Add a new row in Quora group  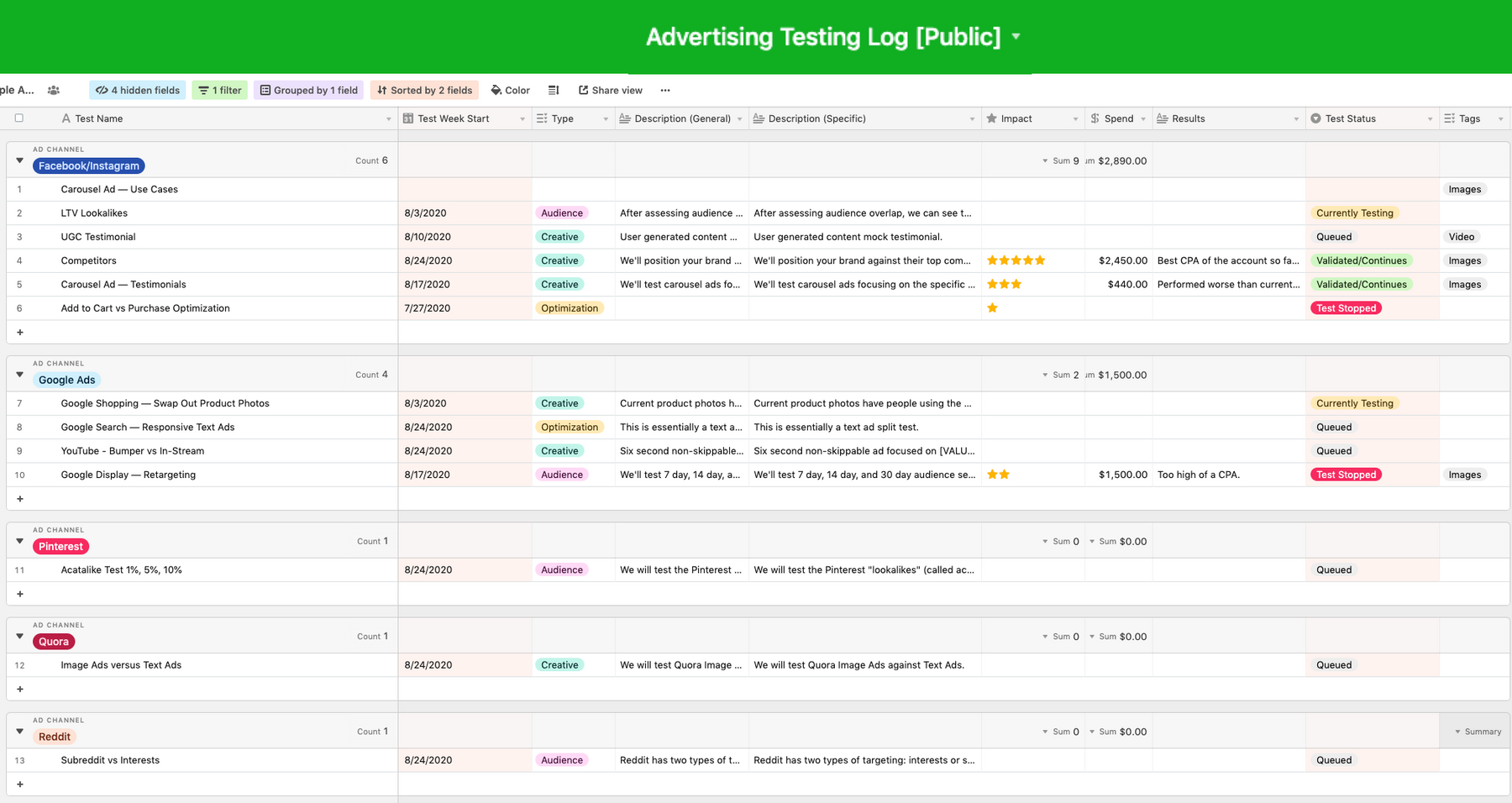tap(20, 689)
